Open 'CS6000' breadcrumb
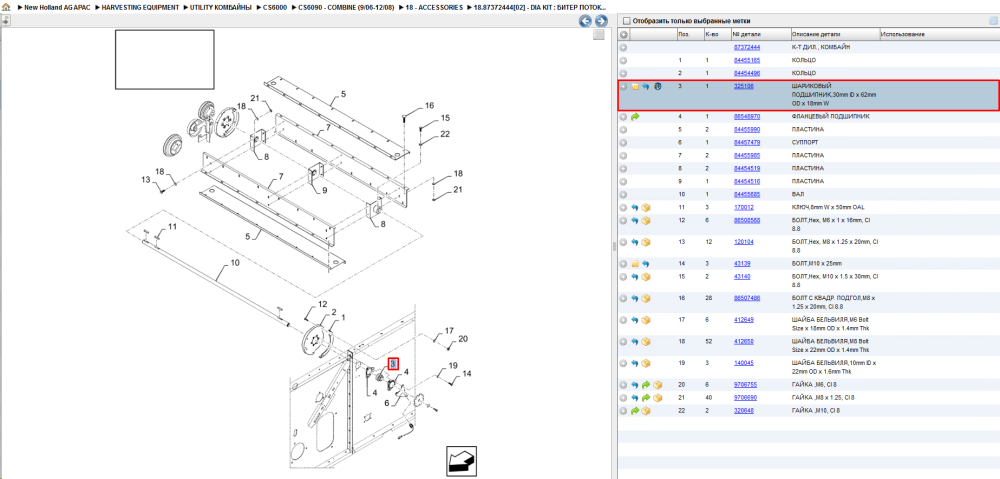This screenshot has width=1000, height=479. point(276,8)
